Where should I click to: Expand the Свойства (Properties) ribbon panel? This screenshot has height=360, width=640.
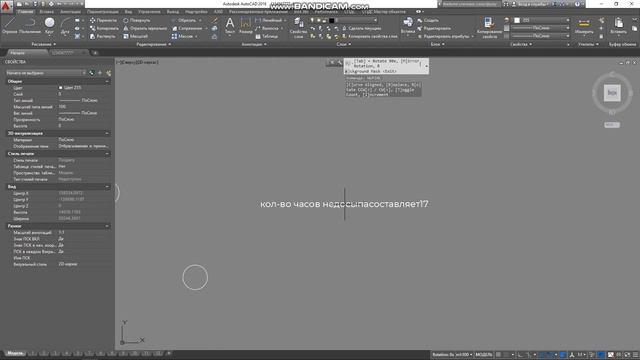pos(521,44)
